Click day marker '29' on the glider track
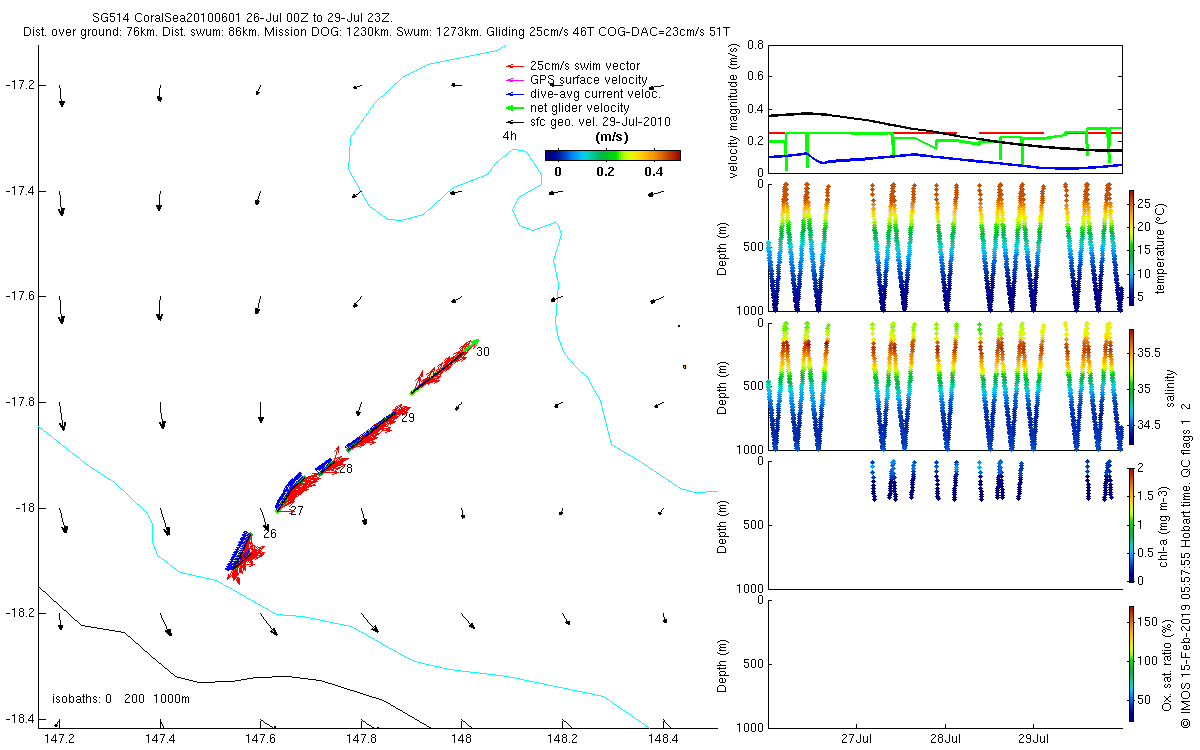This screenshot has width=1200, height=750. coord(407,418)
